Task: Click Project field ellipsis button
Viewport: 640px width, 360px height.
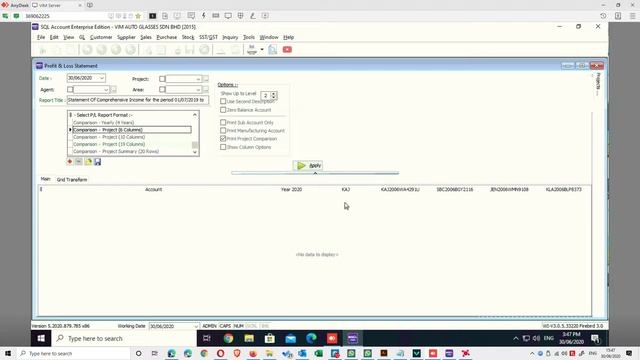Action: tap(206, 79)
